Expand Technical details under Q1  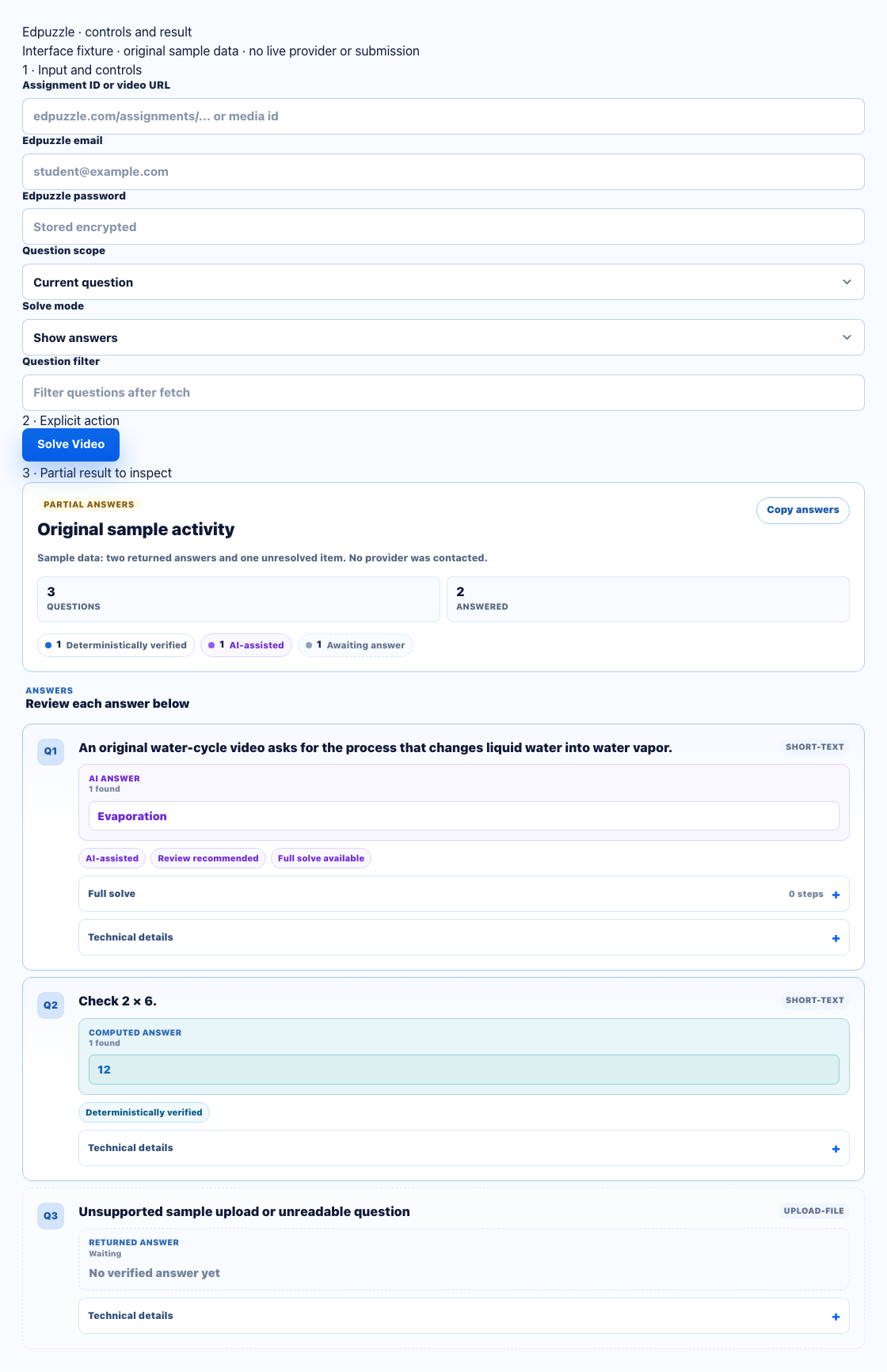click(x=463, y=937)
